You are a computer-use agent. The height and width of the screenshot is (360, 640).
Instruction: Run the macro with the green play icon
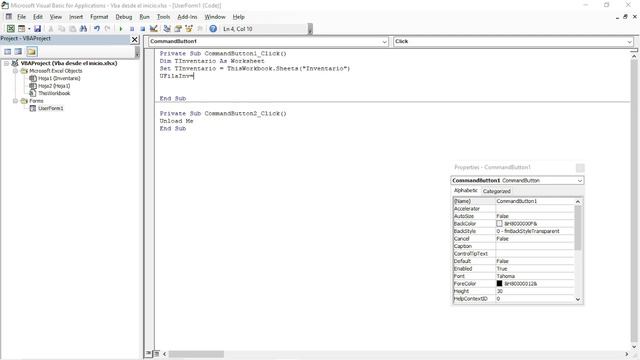click(x=121, y=29)
